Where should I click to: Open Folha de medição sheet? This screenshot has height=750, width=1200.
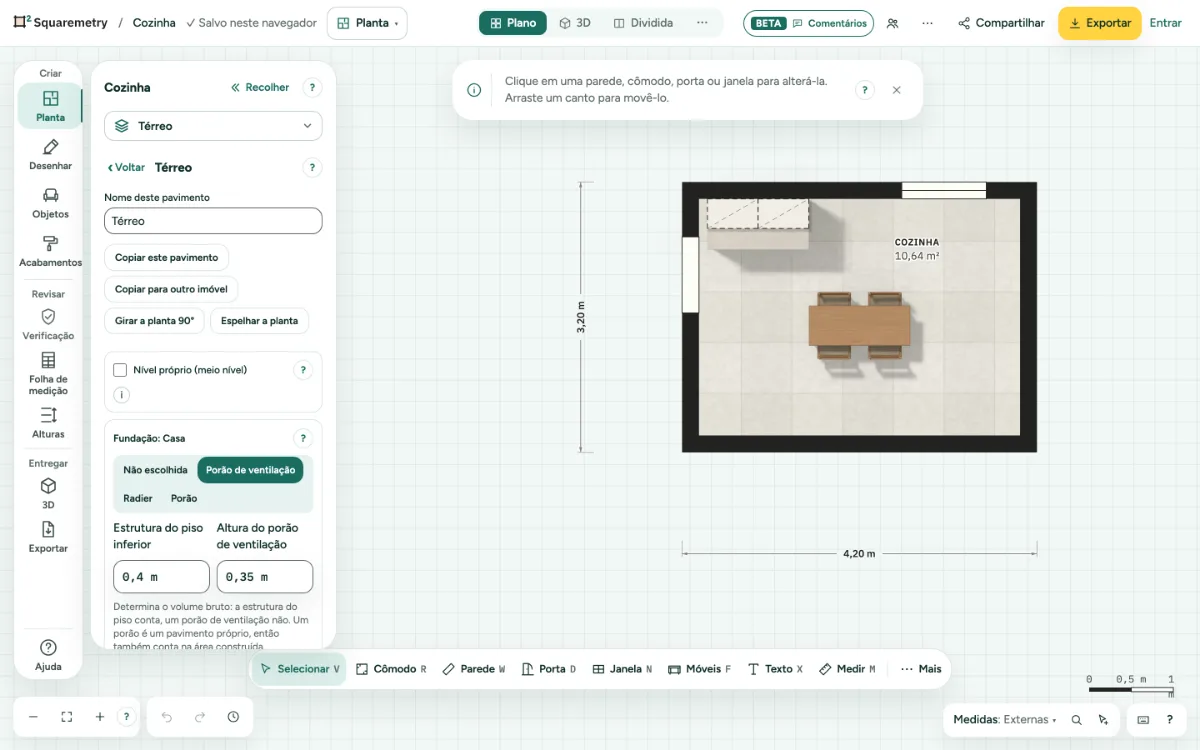tap(48, 373)
